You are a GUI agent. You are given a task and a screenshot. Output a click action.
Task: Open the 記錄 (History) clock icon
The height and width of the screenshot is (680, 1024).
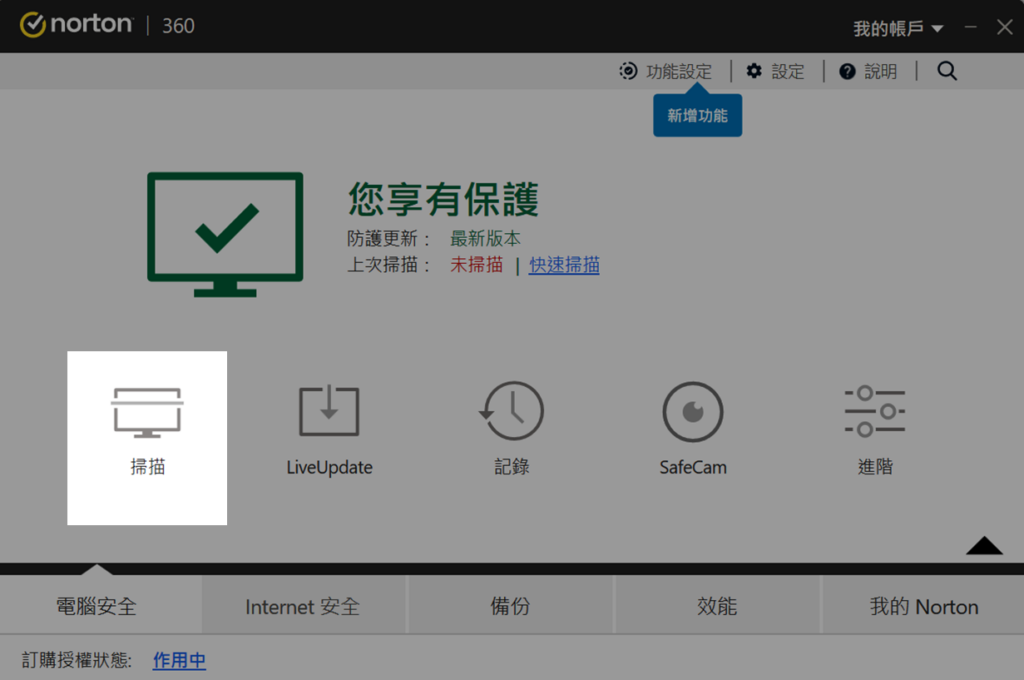click(511, 411)
